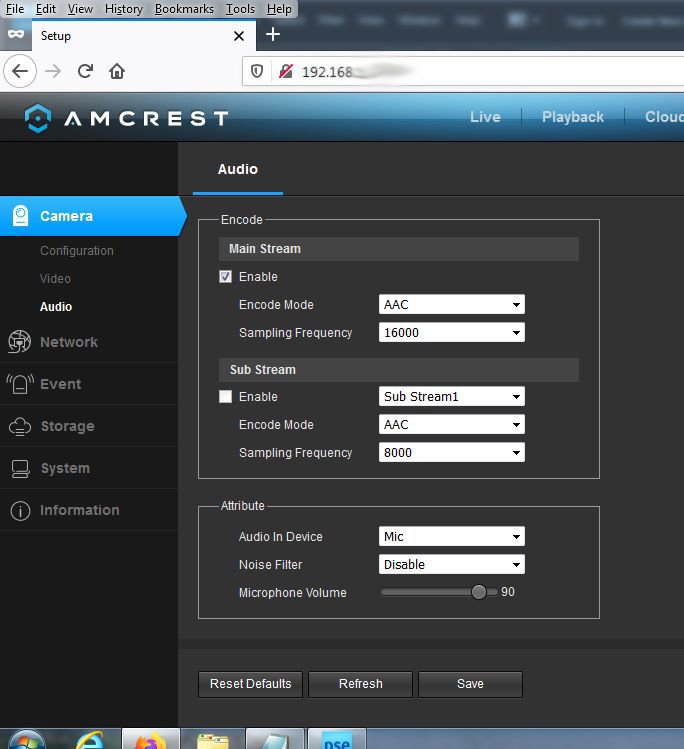This screenshot has width=684, height=749.
Task: Expand the Storage section label
Action: coord(67,426)
